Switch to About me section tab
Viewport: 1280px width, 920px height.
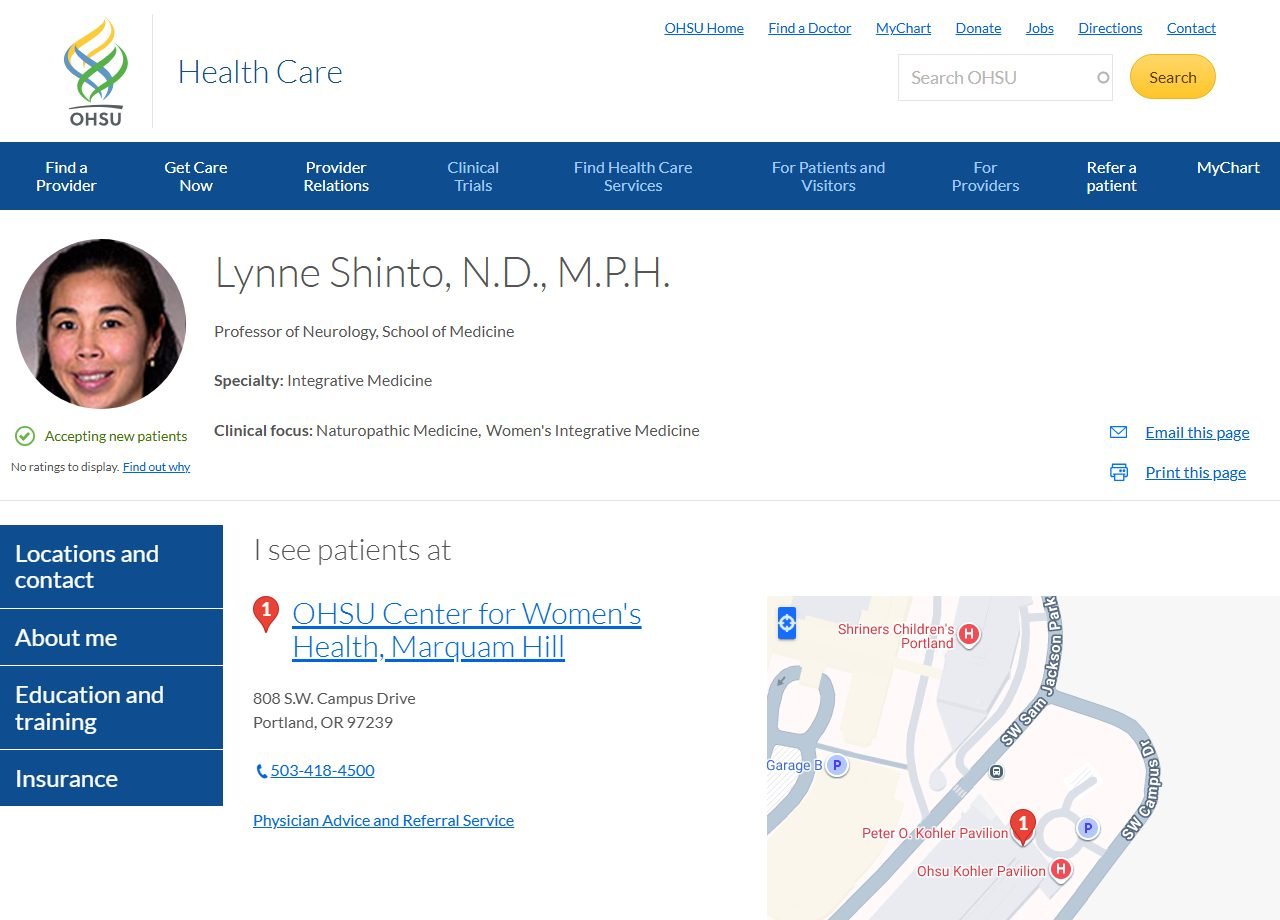point(111,637)
